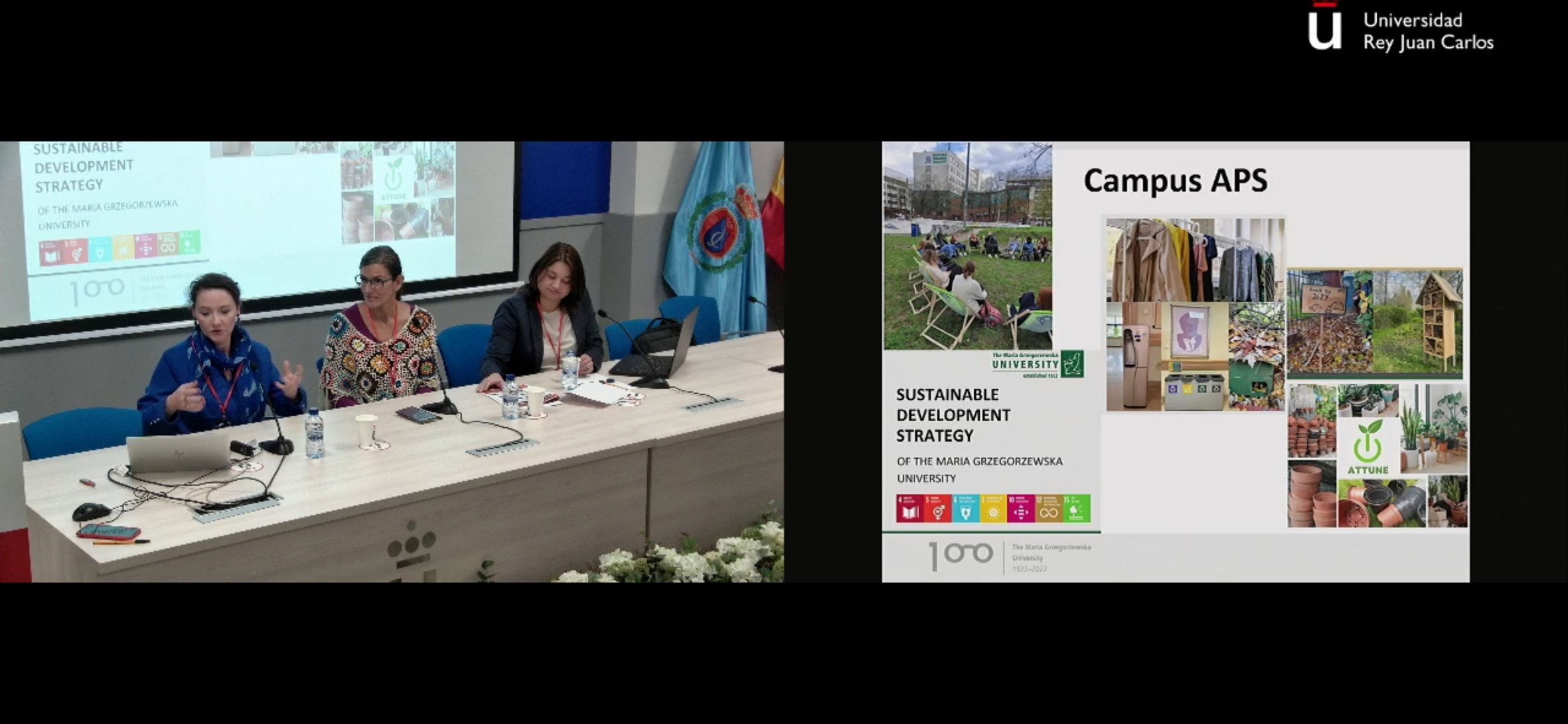Click the 'Campus APS' slide title

click(x=1175, y=181)
